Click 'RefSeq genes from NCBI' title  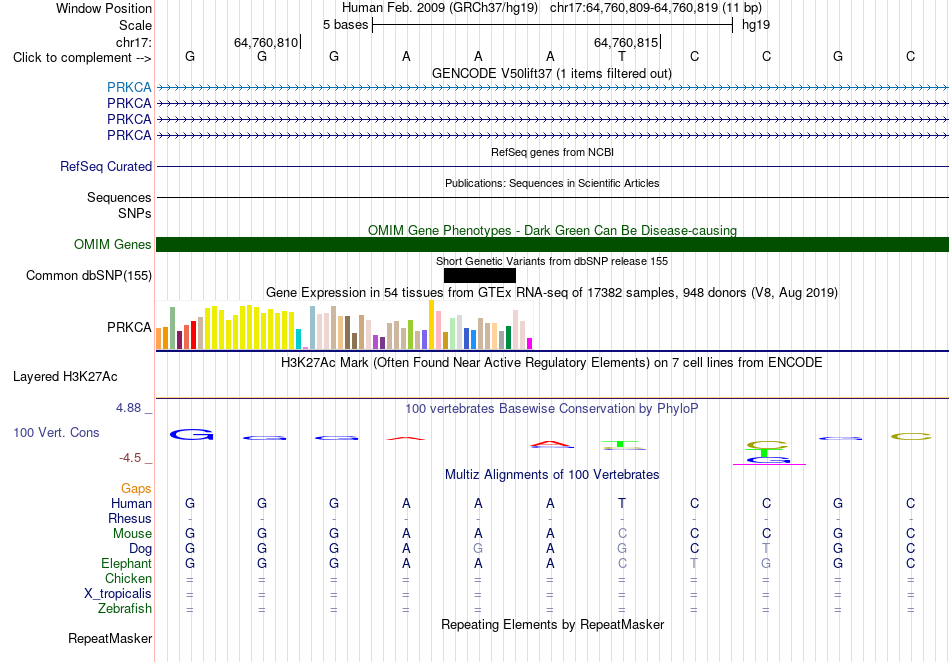coord(552,152)
